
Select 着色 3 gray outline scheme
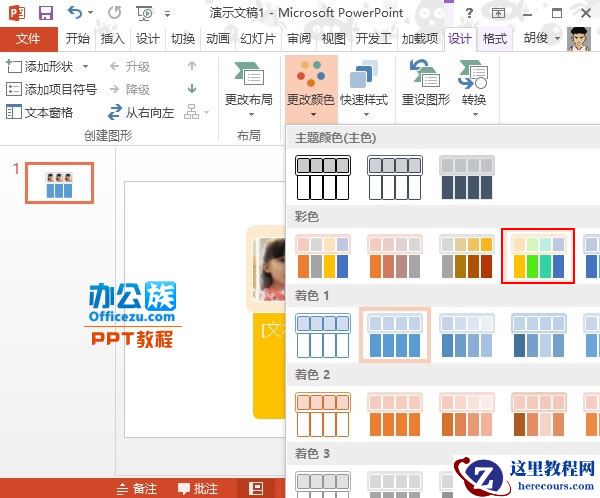click(x=323, y=484)
